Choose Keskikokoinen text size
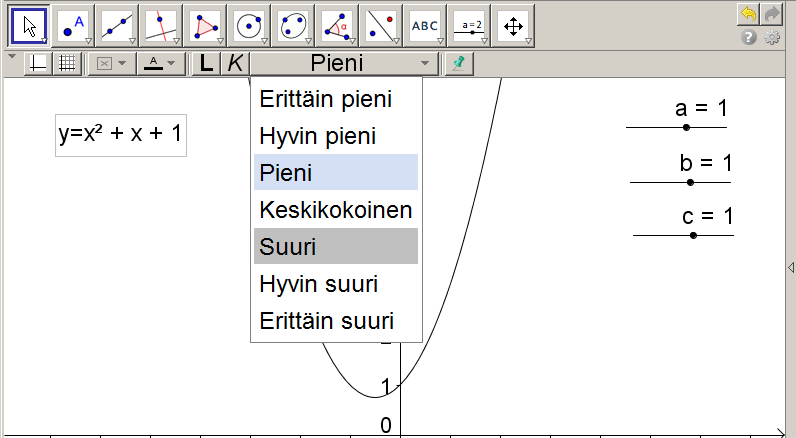The image size is (796, 438). click(336, 210)
